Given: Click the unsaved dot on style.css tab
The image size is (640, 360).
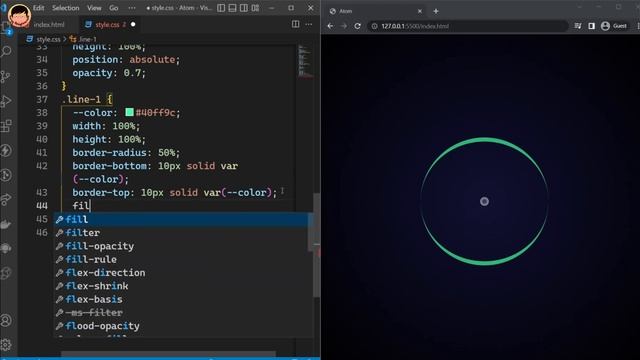Looking at the screenshot, I should (x=133, y=24).
